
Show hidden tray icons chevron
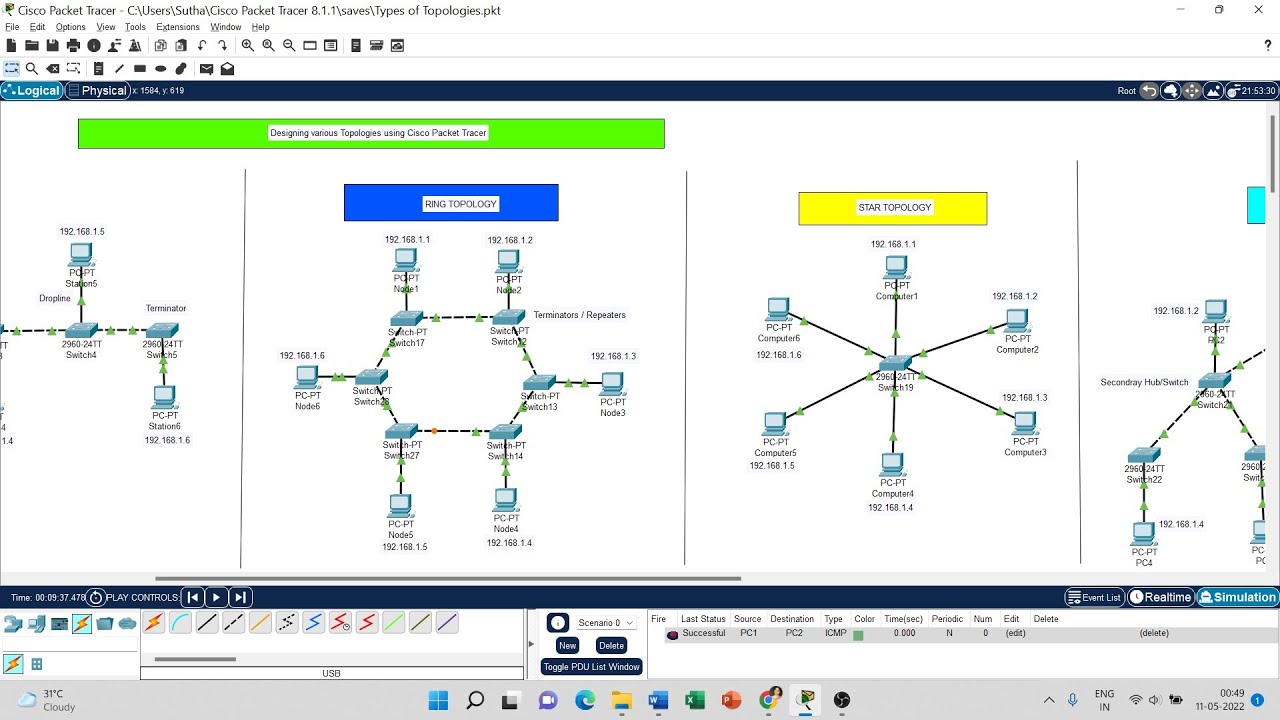click(1049, 700)
